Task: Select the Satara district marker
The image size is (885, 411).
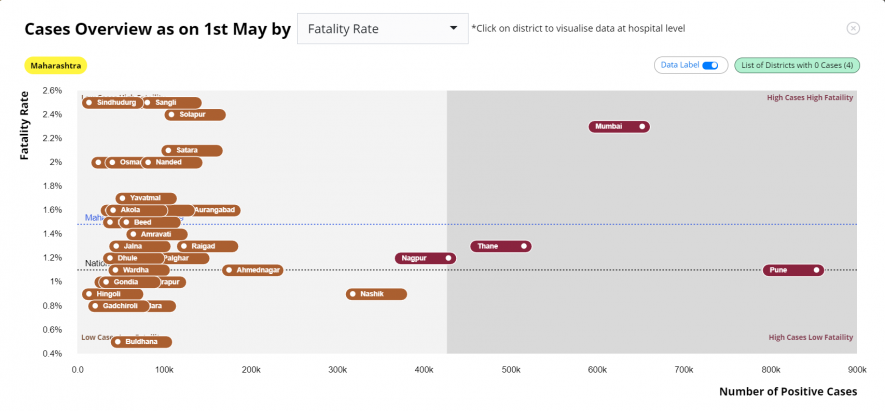Action: coord(167,150)
